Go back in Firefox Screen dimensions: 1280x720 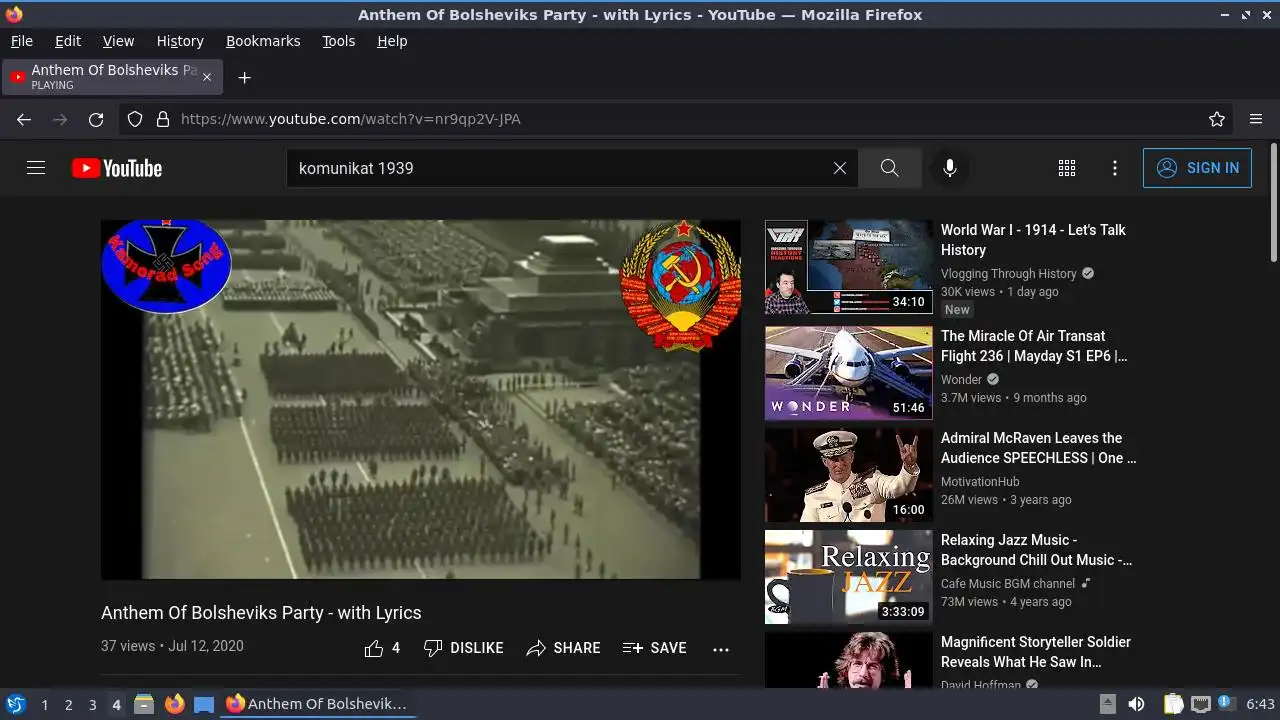click(24, 119)
